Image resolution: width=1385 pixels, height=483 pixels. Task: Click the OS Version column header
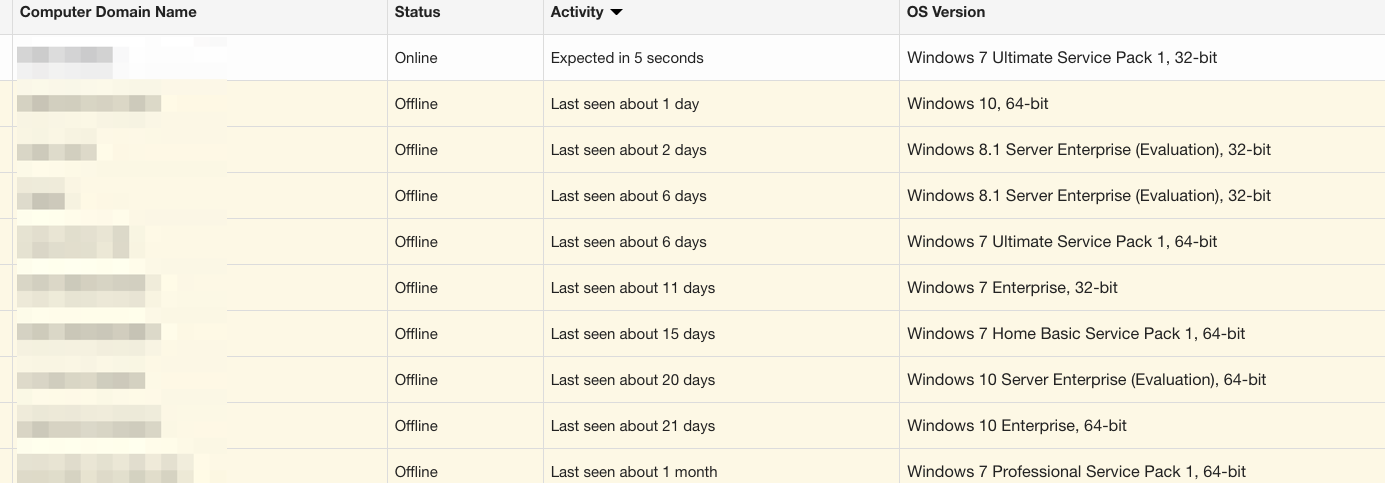[945, 13]
